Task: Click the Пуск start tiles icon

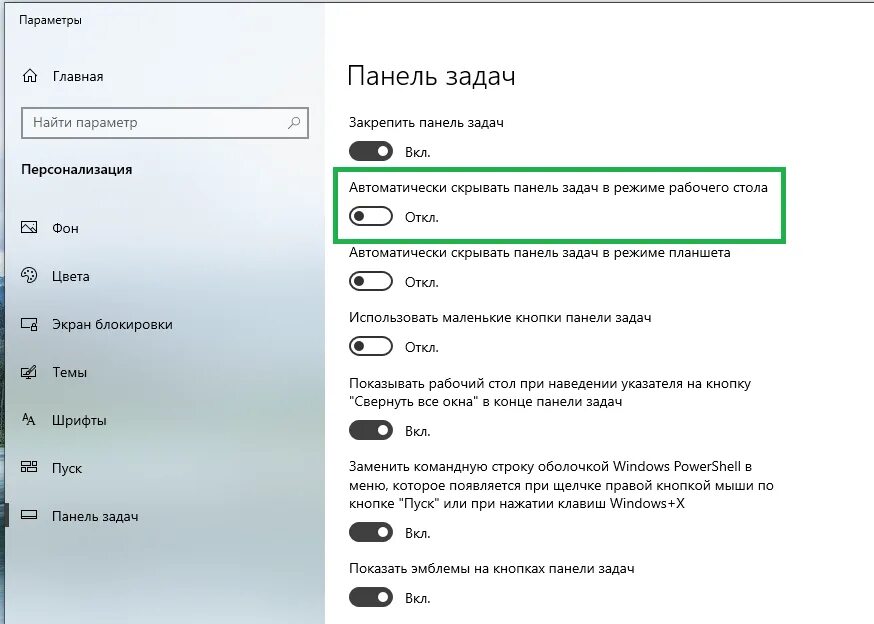Action: point(29,467)
